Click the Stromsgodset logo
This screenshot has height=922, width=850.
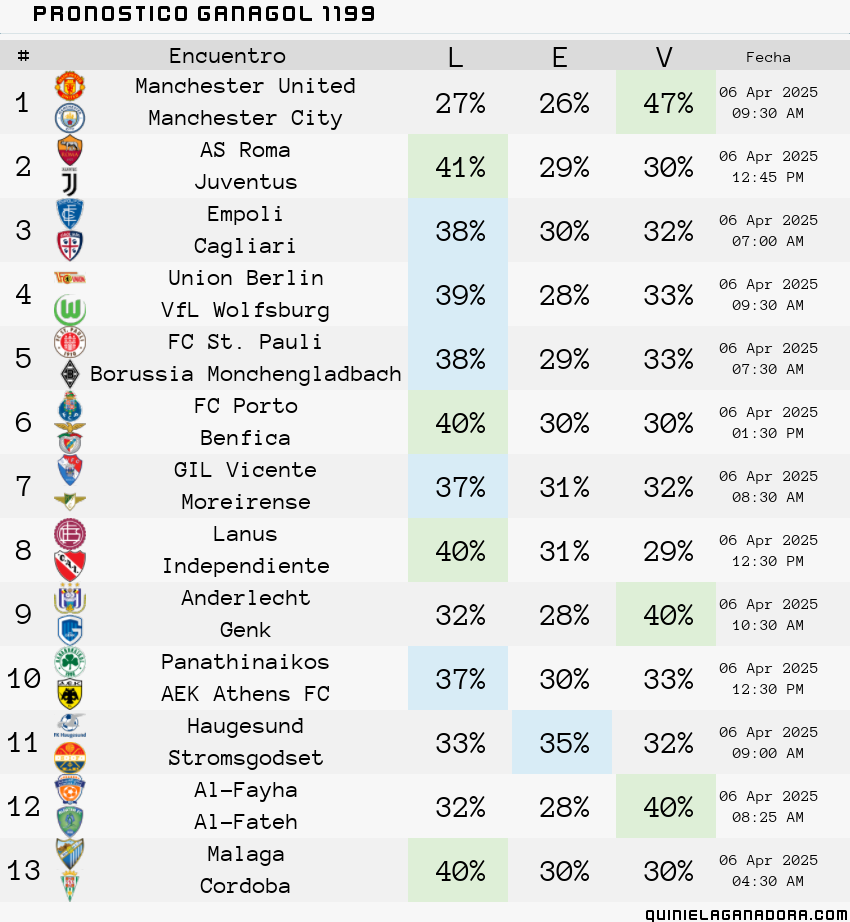tap(70, 758)
